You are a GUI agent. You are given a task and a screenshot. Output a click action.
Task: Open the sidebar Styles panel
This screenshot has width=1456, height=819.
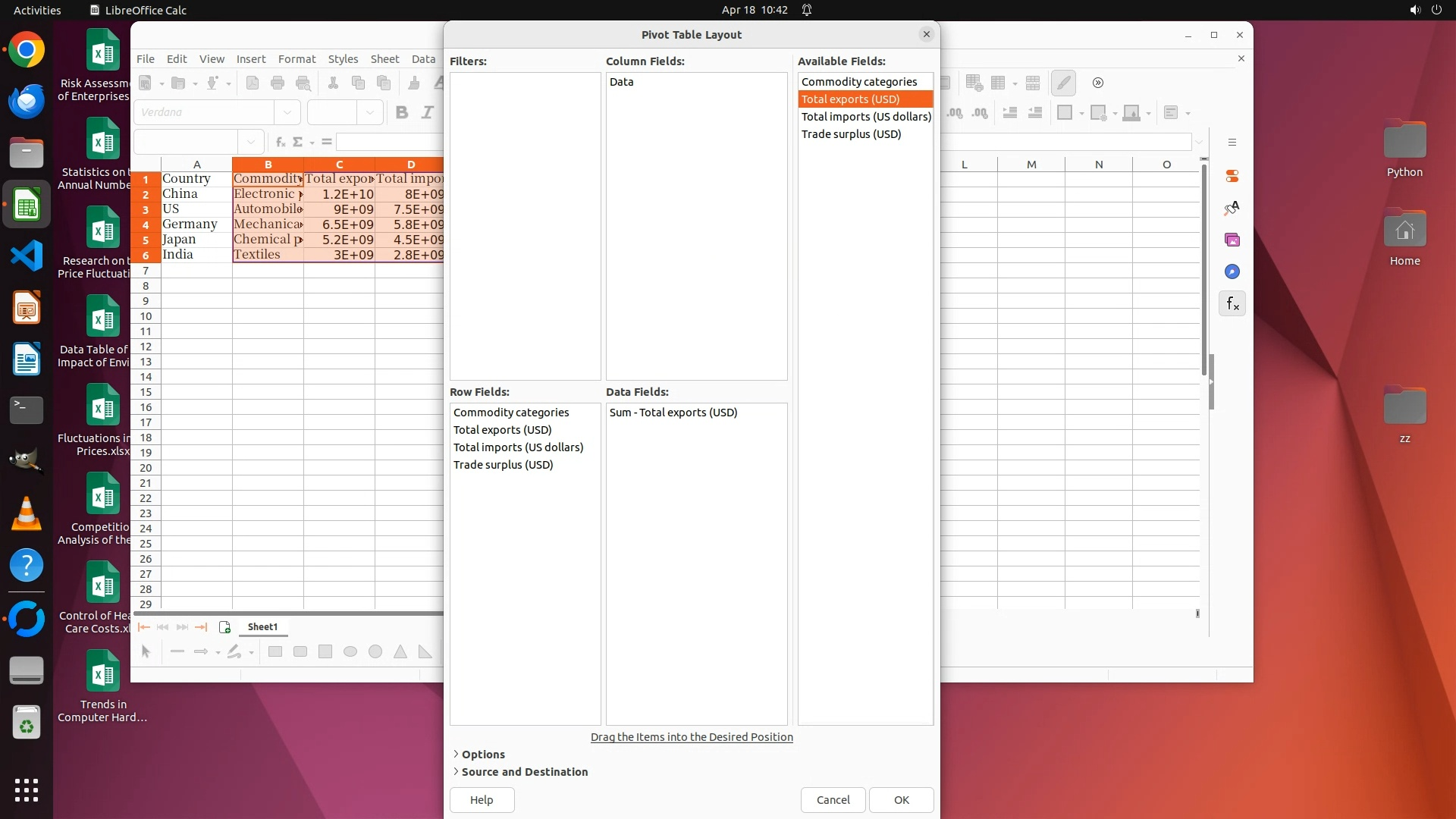tap(1232, 208)
